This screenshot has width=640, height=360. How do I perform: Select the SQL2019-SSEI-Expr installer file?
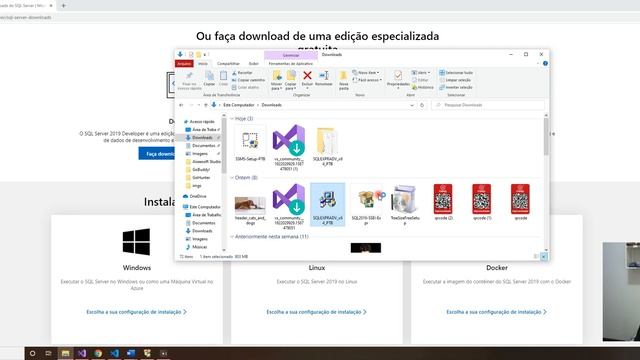(366, 205)
